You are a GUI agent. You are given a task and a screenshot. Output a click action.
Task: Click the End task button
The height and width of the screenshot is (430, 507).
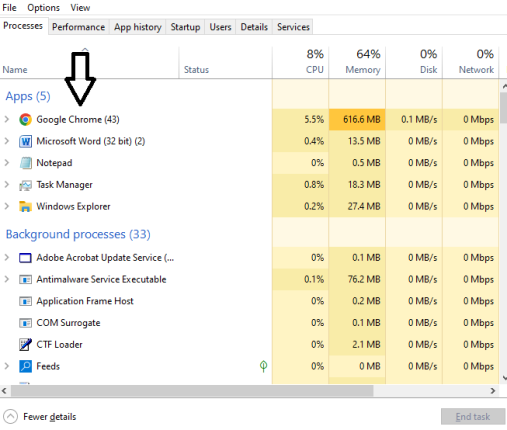[473, 416]
